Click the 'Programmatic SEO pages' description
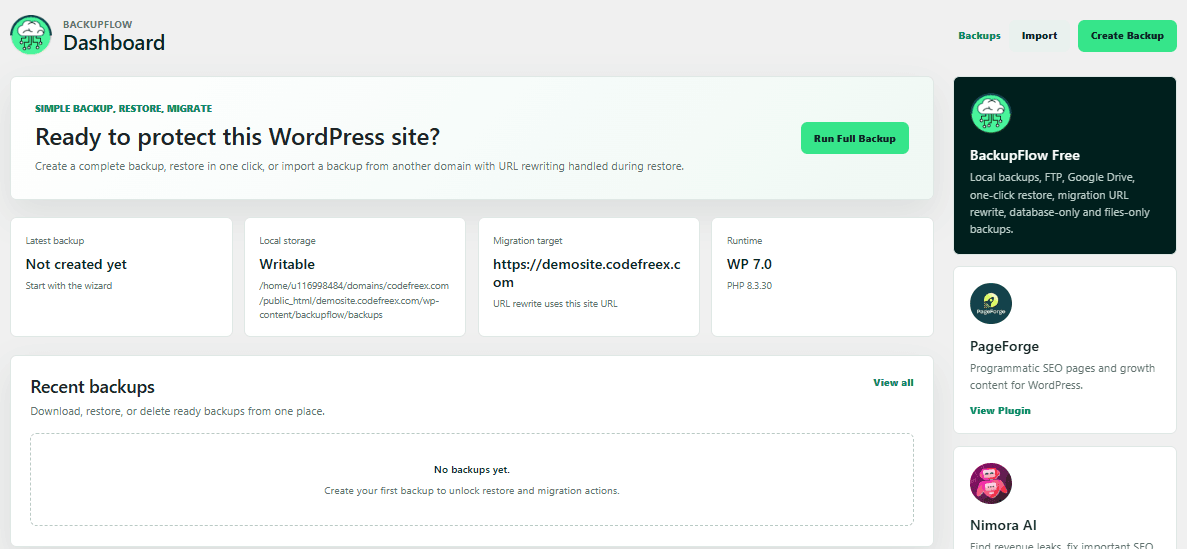Image resolution: width=1187 pixels, height=549 pixels. (x=1062, y=376)
